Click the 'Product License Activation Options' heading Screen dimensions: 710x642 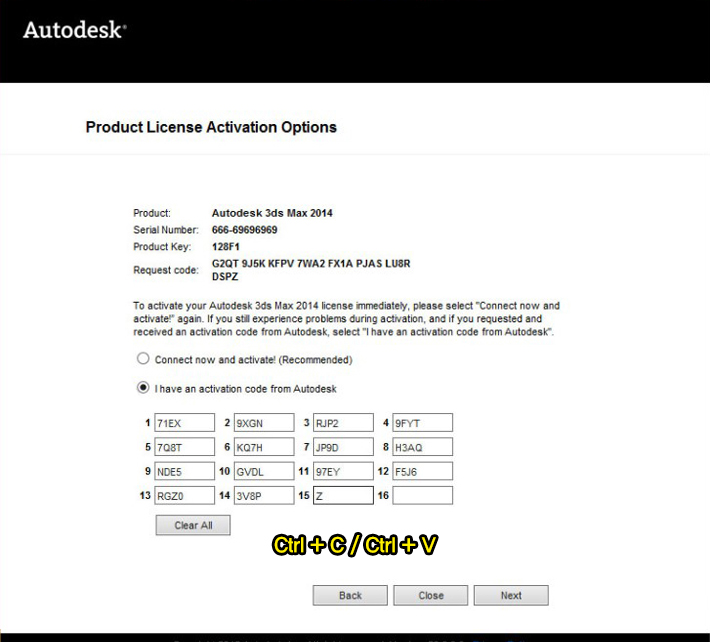211,127
